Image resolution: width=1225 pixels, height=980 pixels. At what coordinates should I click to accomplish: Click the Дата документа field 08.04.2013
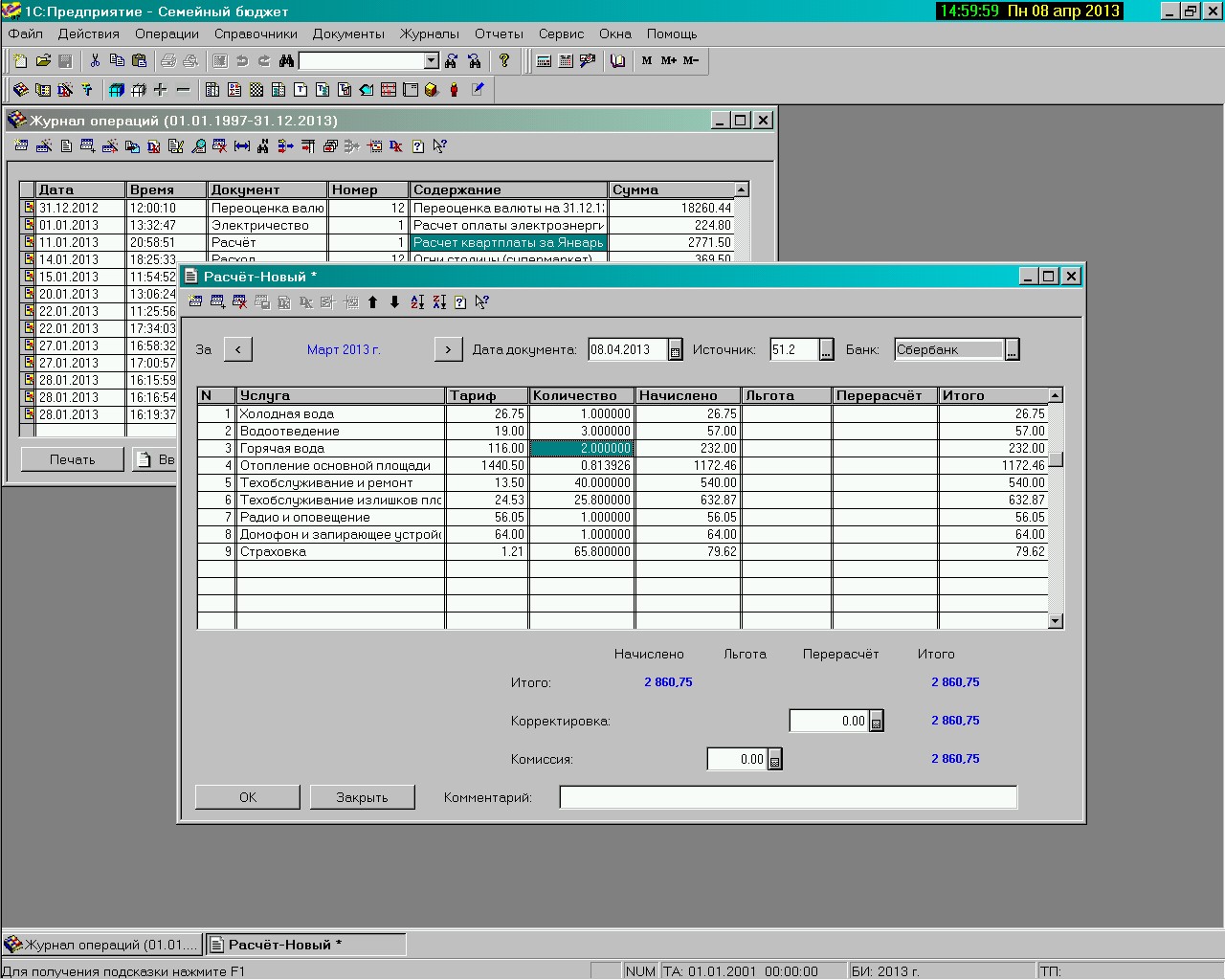coord(628,350)
